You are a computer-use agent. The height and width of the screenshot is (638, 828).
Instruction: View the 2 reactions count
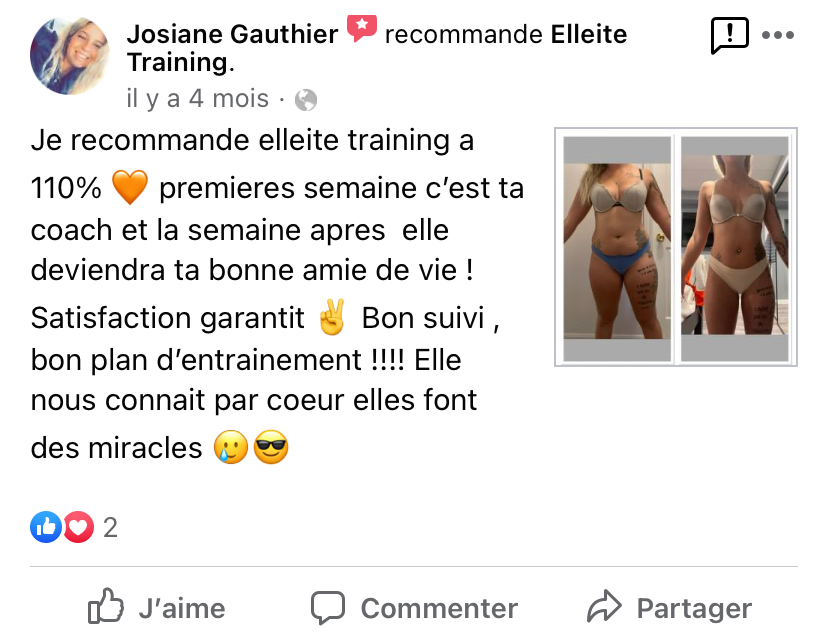pos(110,528)
